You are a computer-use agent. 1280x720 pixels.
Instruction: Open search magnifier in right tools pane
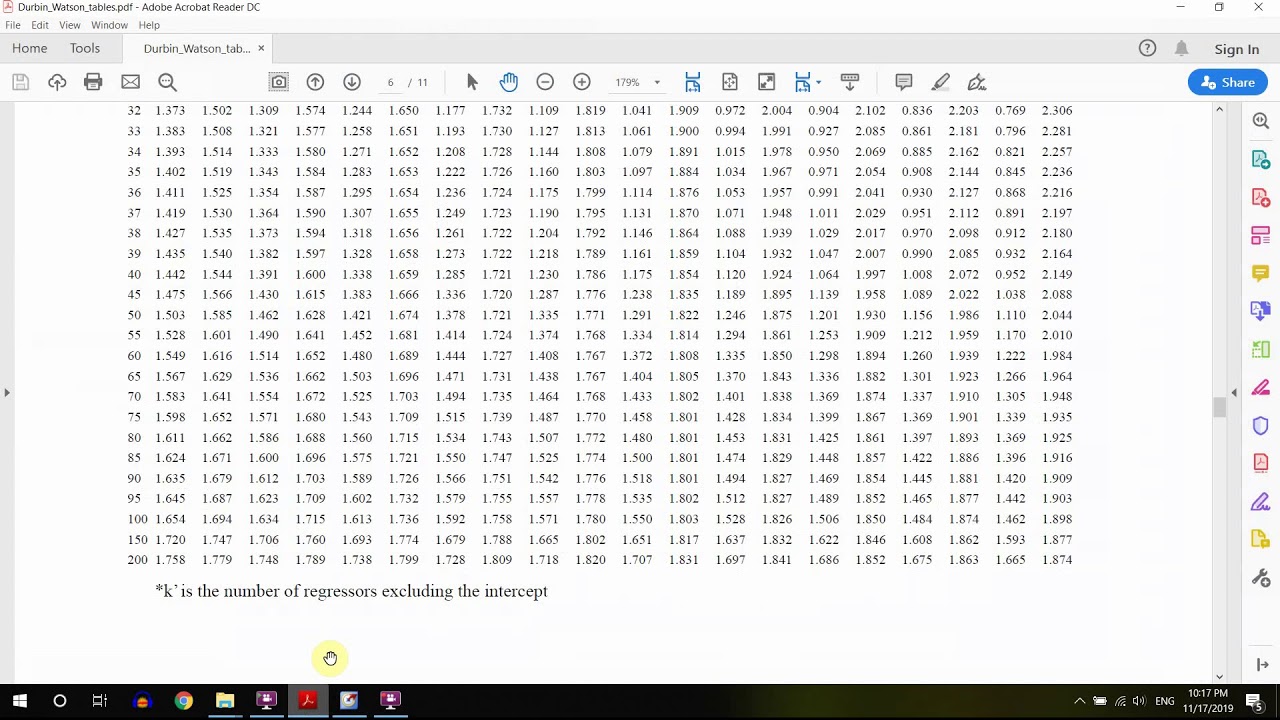pos(1260,121)
